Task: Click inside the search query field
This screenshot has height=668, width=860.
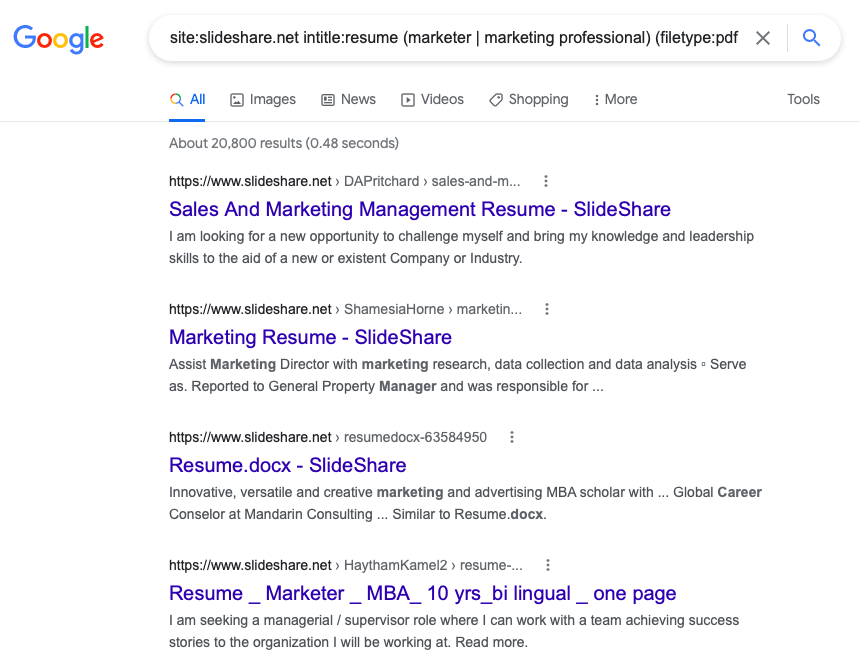Action: (450, 38)
